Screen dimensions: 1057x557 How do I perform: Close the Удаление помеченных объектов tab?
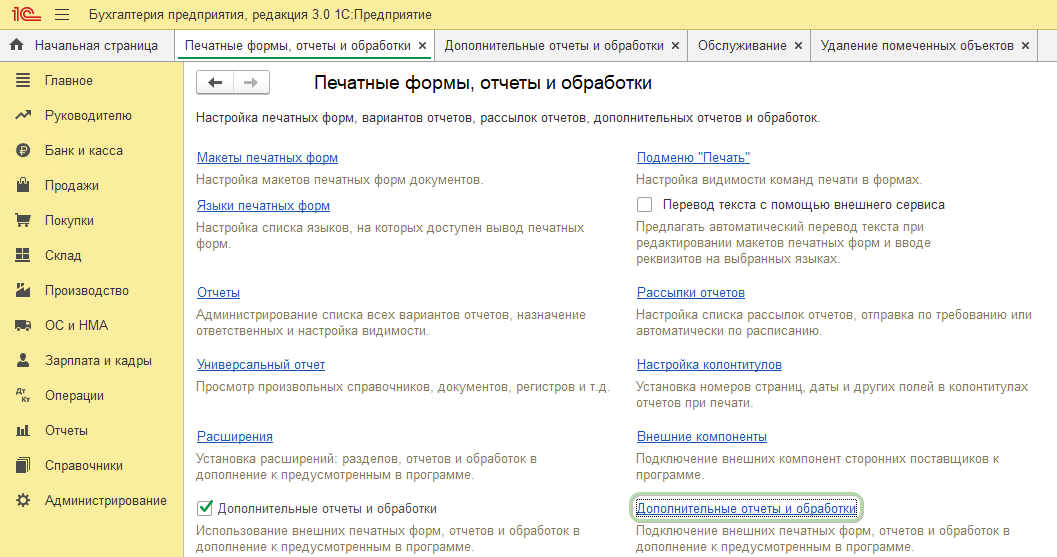tap(1025, 46)
